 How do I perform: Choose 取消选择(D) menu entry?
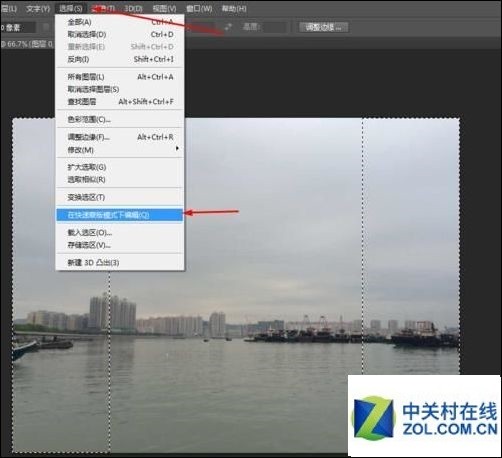(120, 35)
